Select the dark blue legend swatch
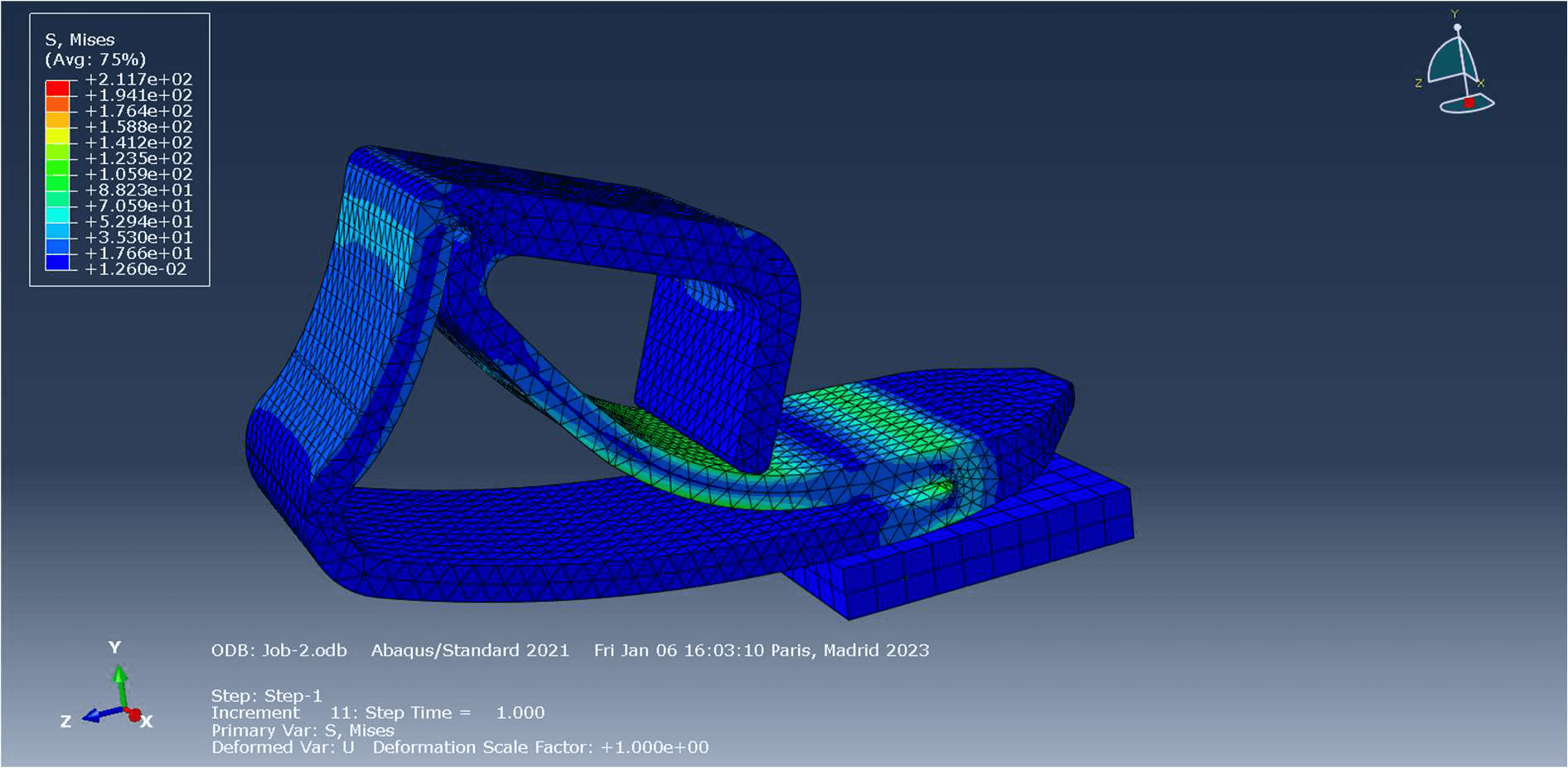 coord(57,262)
